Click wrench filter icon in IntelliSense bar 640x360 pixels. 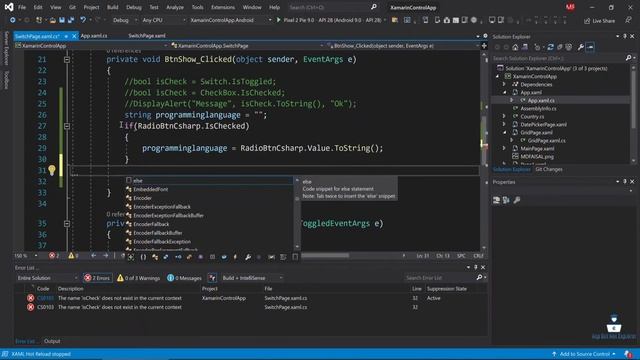(248, 257)
